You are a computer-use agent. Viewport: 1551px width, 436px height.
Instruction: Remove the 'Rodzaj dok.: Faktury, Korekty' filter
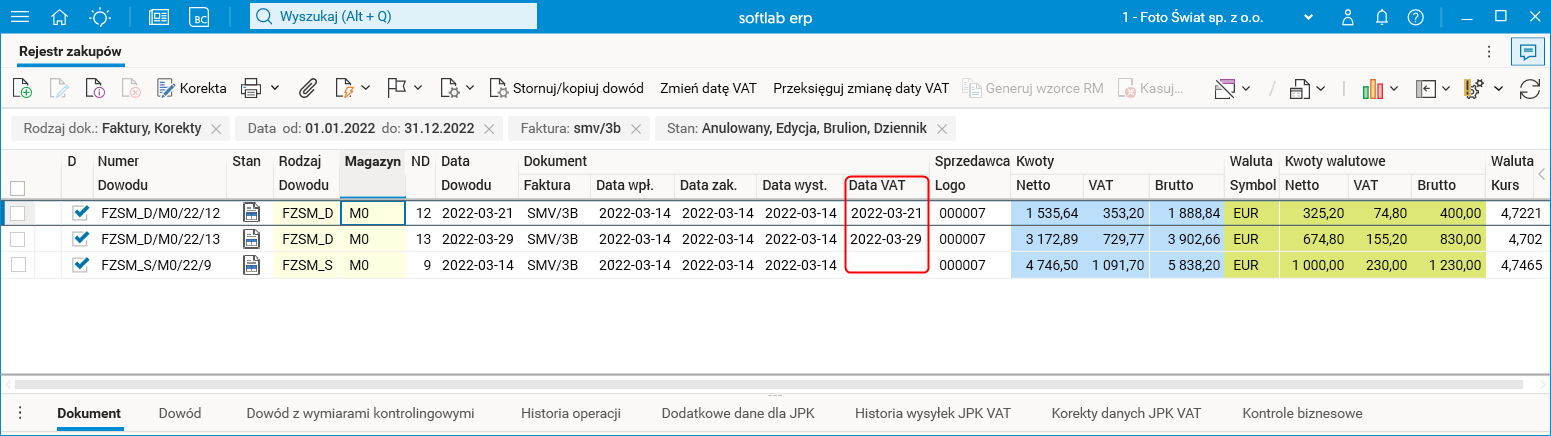tap(216, 129)
